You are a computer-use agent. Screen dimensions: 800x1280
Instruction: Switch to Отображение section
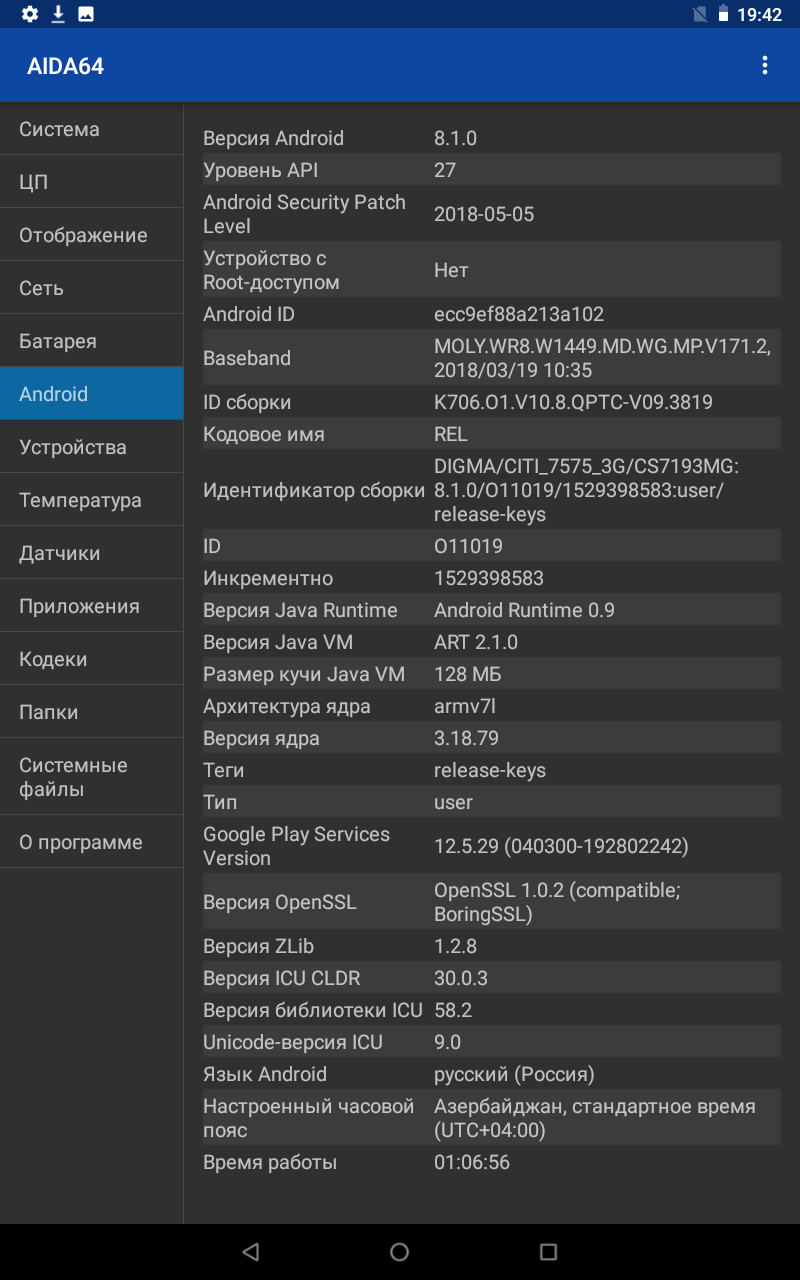coord(92,235)
